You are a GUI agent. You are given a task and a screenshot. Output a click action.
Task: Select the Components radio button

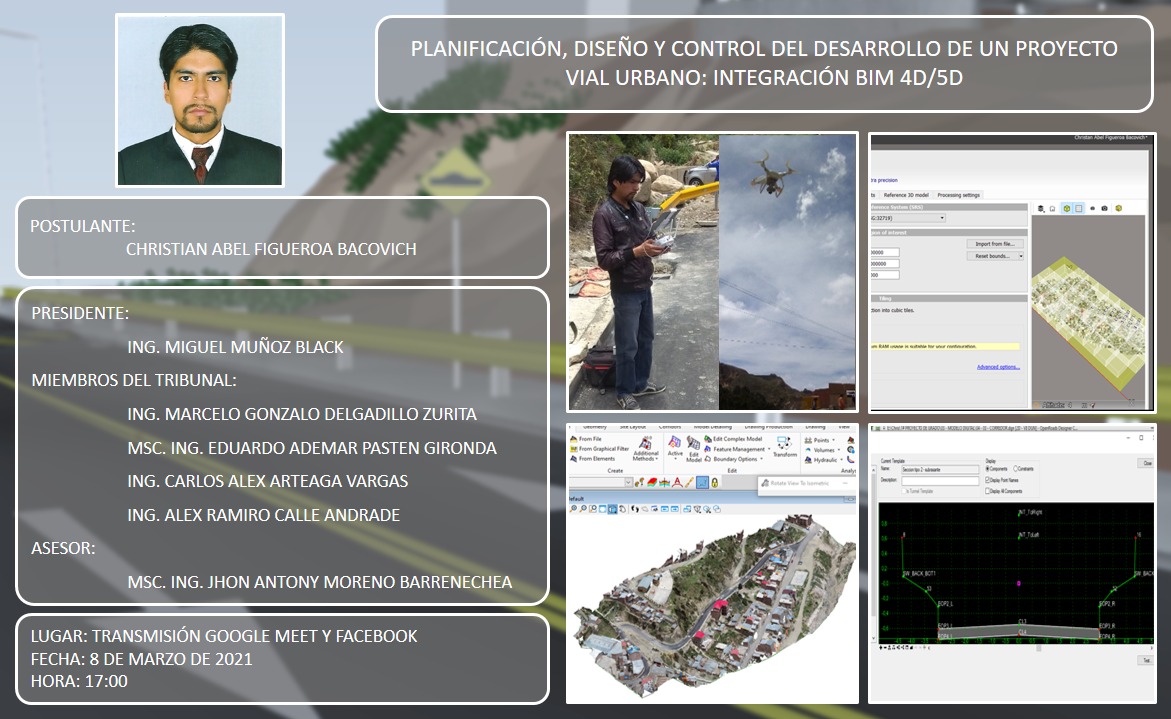(996, 469)
